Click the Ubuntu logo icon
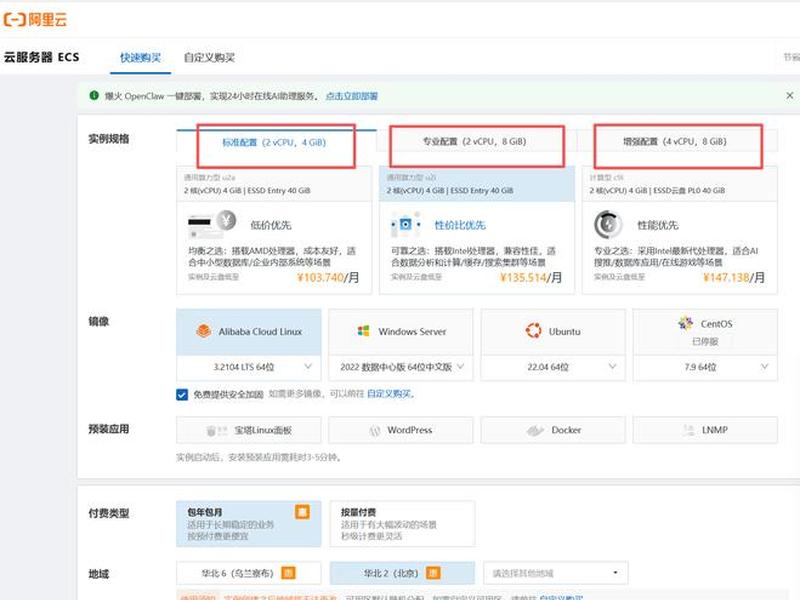The width and height of the screenshot is (800, 600). (533, 331)
